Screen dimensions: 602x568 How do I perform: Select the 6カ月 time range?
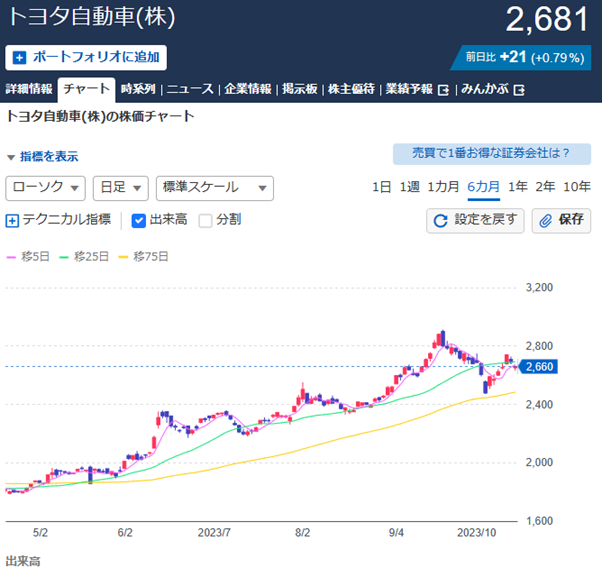pyautogui.click(x=483, y=187)
